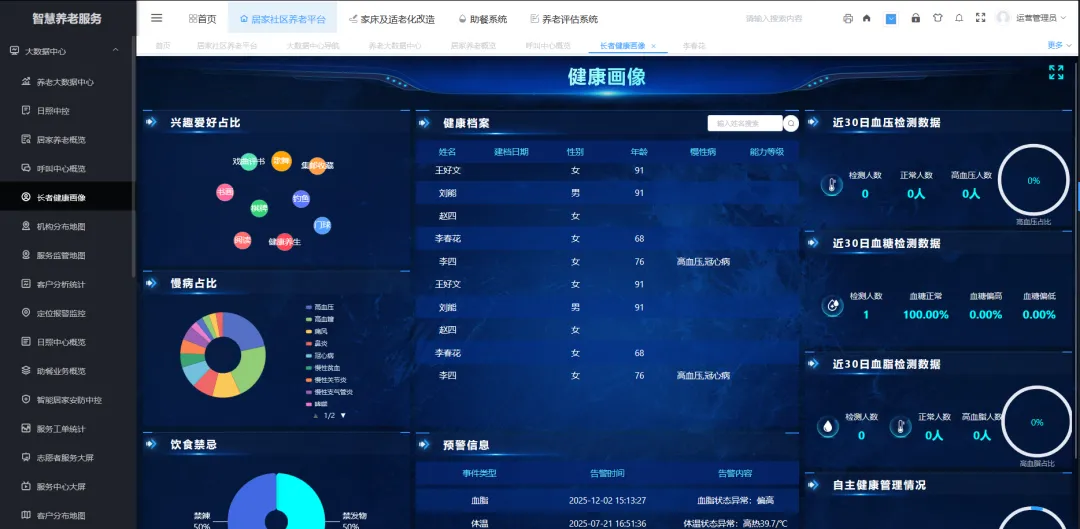Open the 更多 tabs dropdown

click(1059, 45)
